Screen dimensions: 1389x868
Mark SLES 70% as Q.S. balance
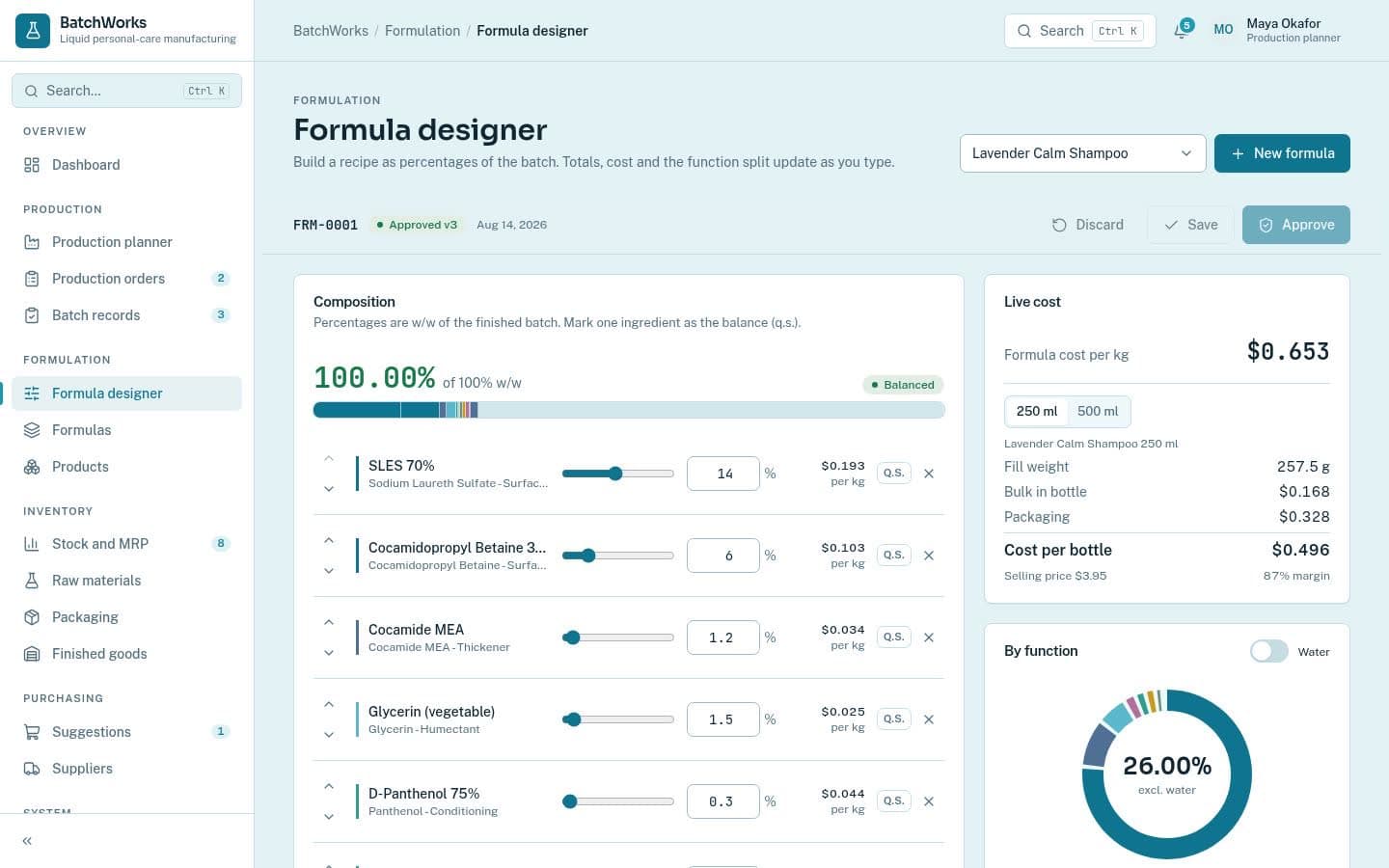894,473
